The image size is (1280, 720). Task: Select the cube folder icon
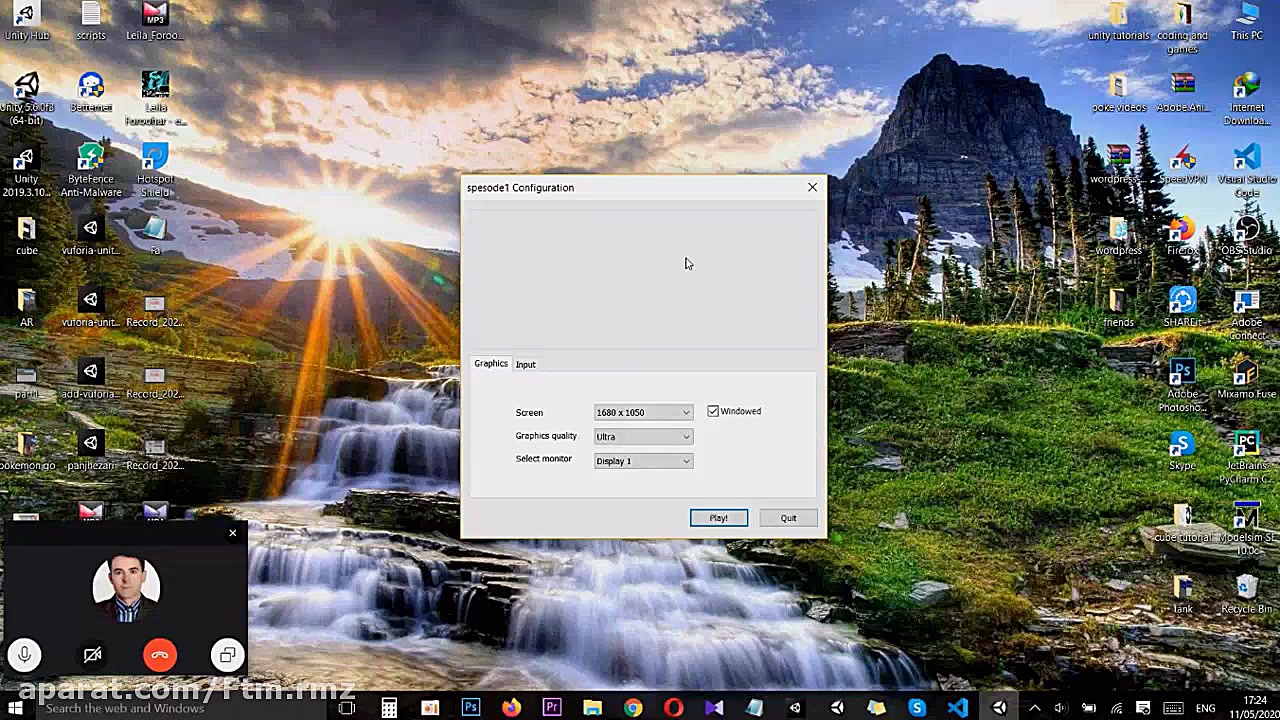[x=26, y=237]
